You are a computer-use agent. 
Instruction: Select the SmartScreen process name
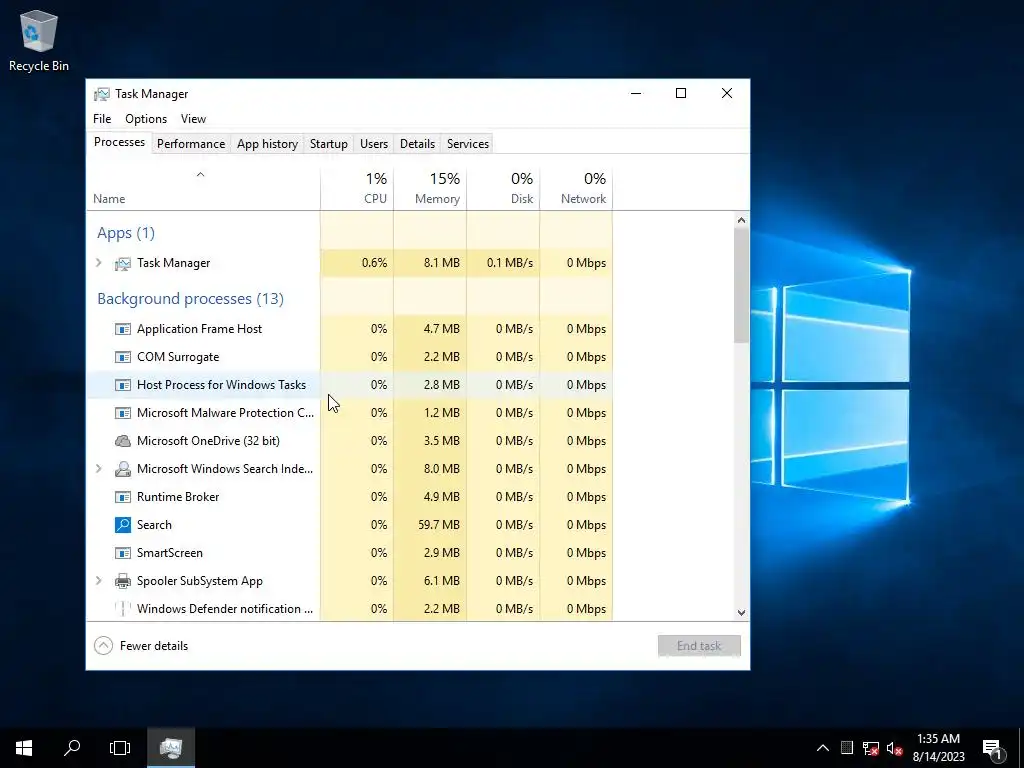point(170,553)
